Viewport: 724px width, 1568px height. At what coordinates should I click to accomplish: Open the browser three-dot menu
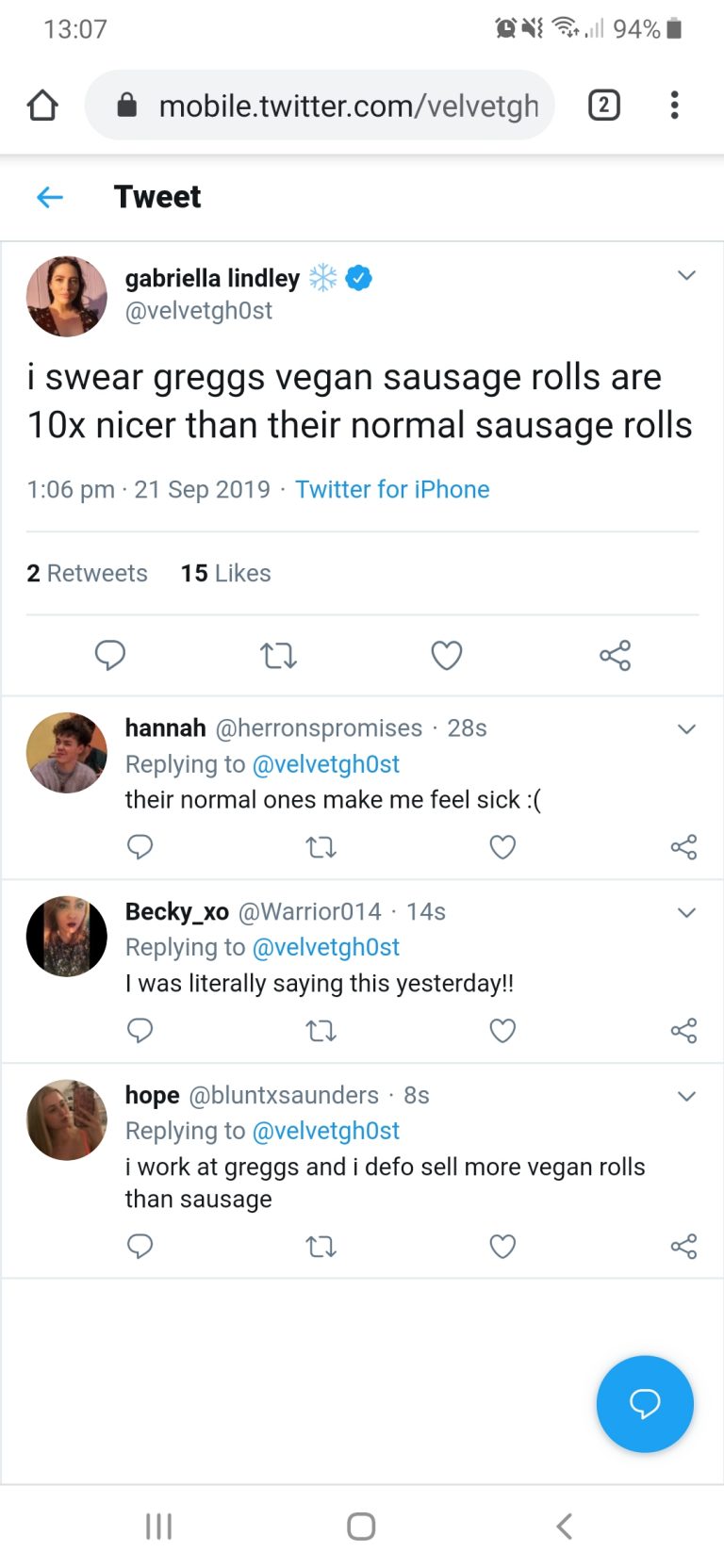click(674, 105)
